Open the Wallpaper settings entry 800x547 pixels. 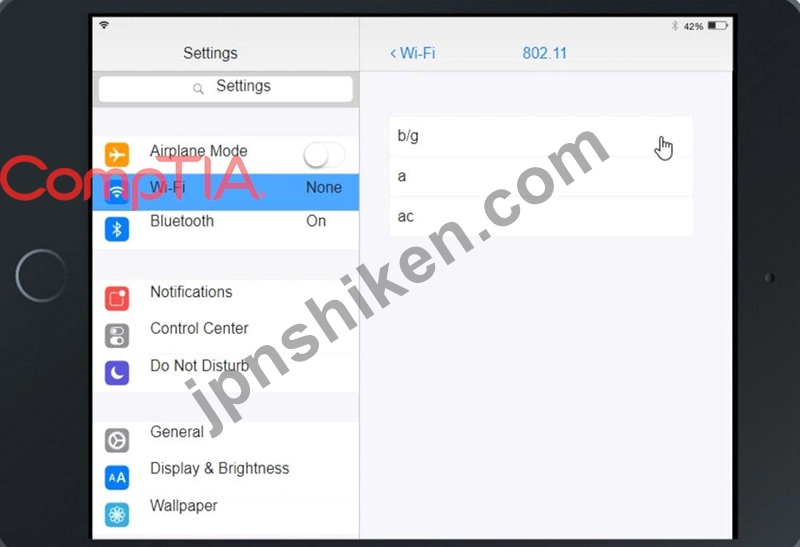tap(226, 515)
